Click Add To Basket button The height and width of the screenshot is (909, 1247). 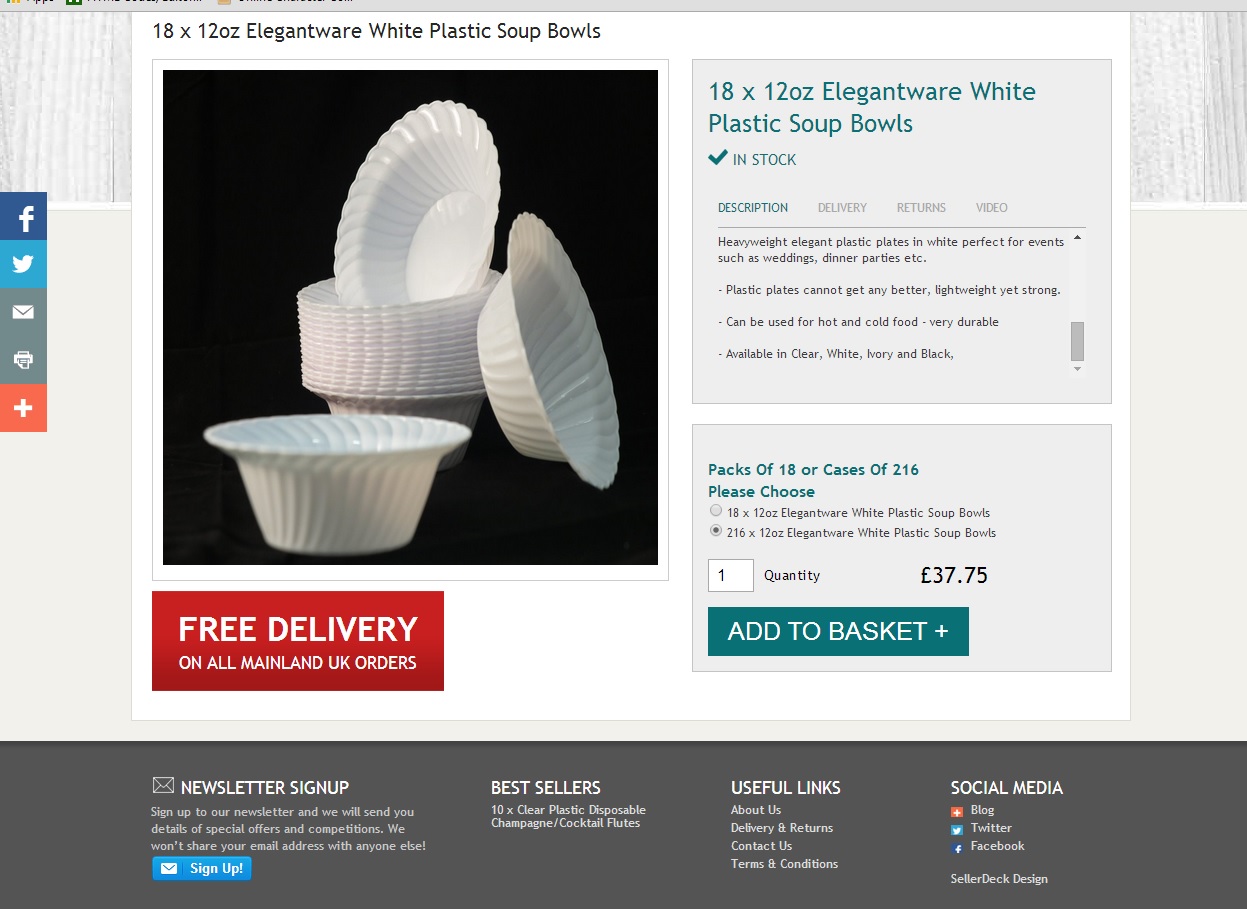tap(838, 631)
